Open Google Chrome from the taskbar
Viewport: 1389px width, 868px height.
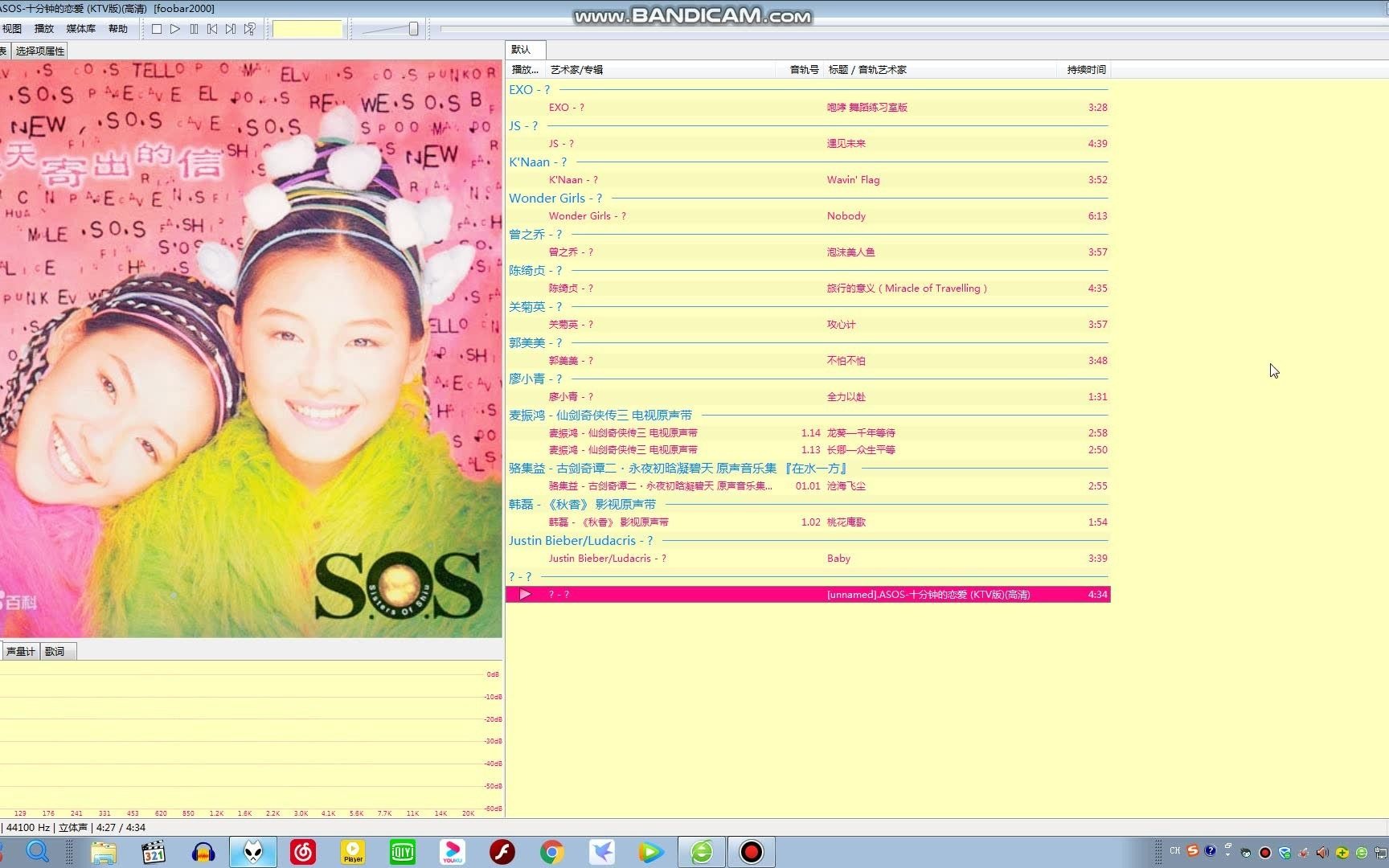click(x=552, y=852)
